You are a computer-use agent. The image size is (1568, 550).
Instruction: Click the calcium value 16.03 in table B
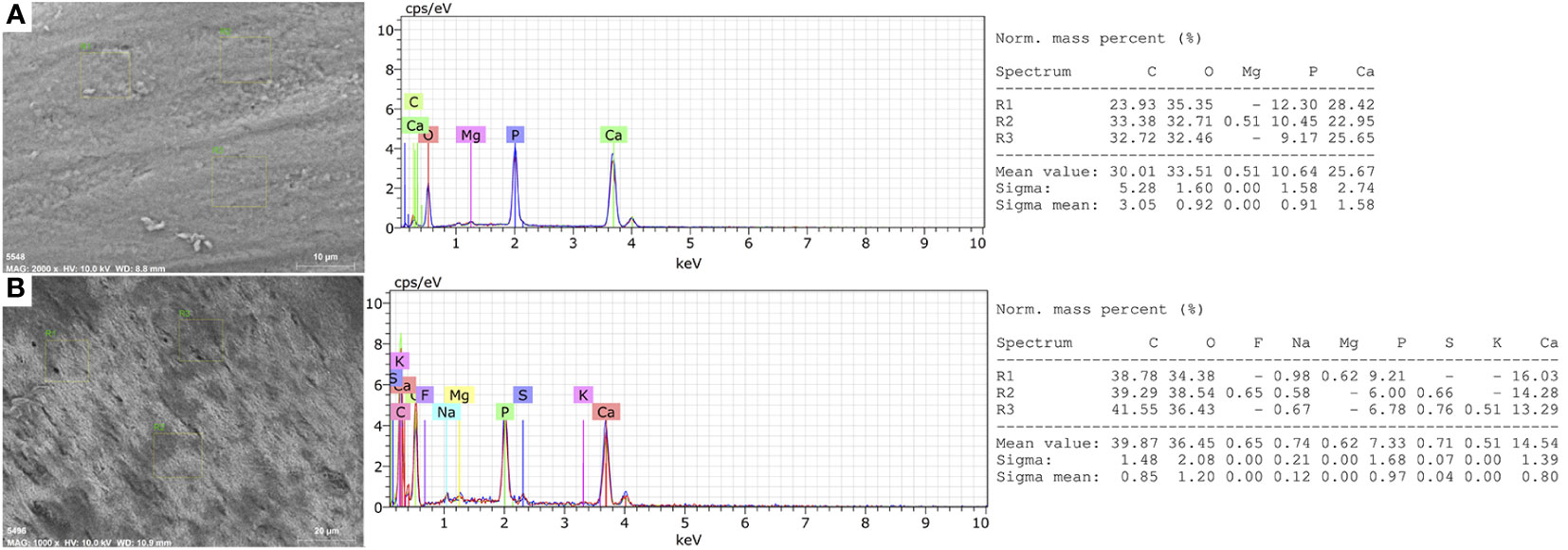coord(1535,376)
